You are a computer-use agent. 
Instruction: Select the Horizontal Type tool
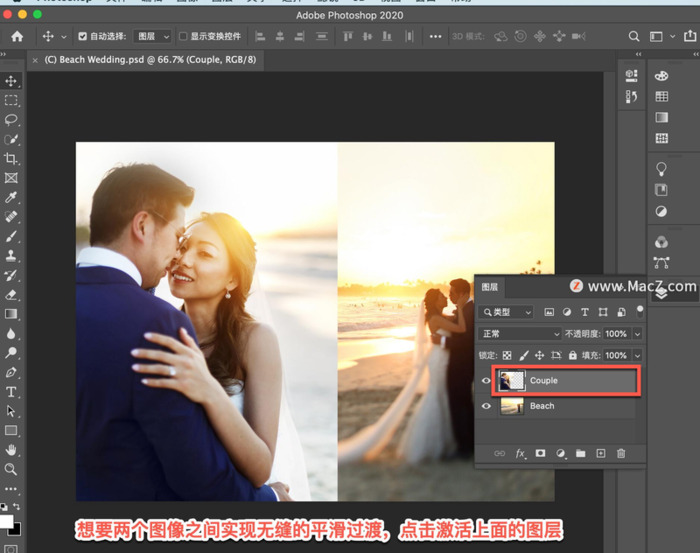pos(11,392)
